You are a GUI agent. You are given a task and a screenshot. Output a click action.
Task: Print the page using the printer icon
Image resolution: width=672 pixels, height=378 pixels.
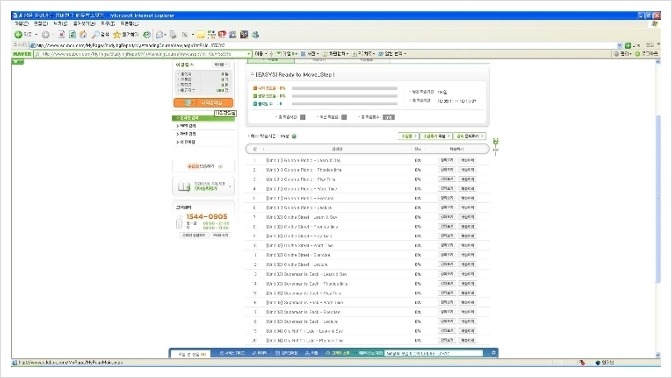[x=173, y=35]
